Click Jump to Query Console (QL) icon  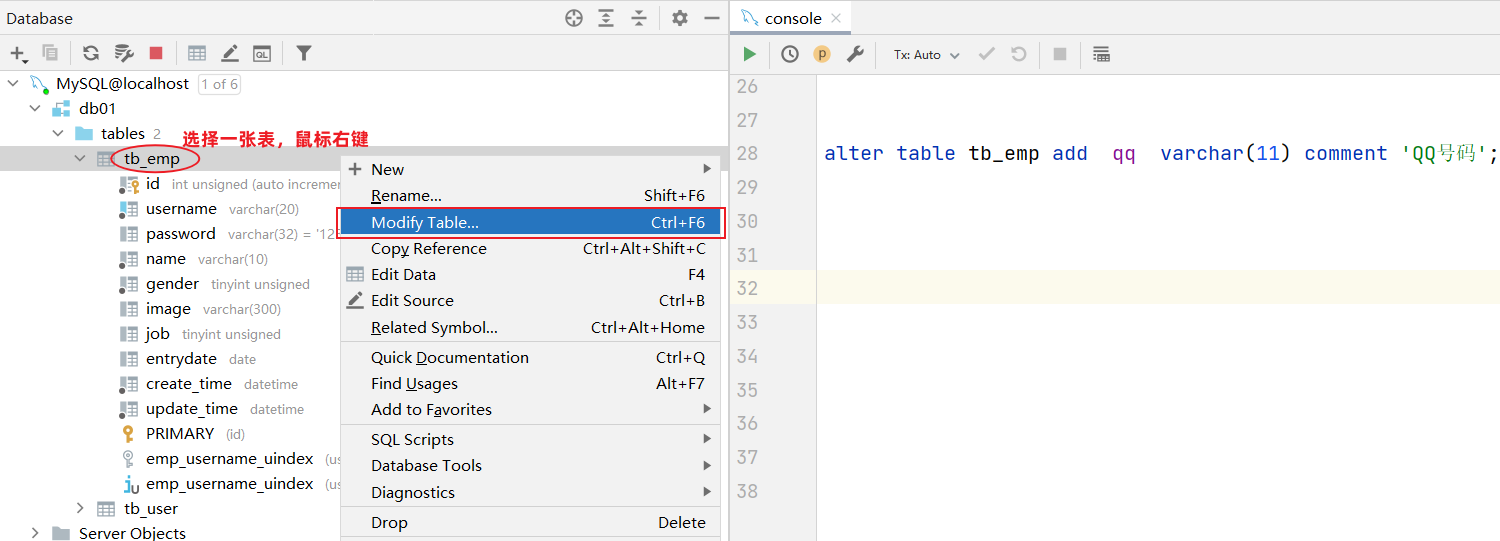click(x=262, y=53)
